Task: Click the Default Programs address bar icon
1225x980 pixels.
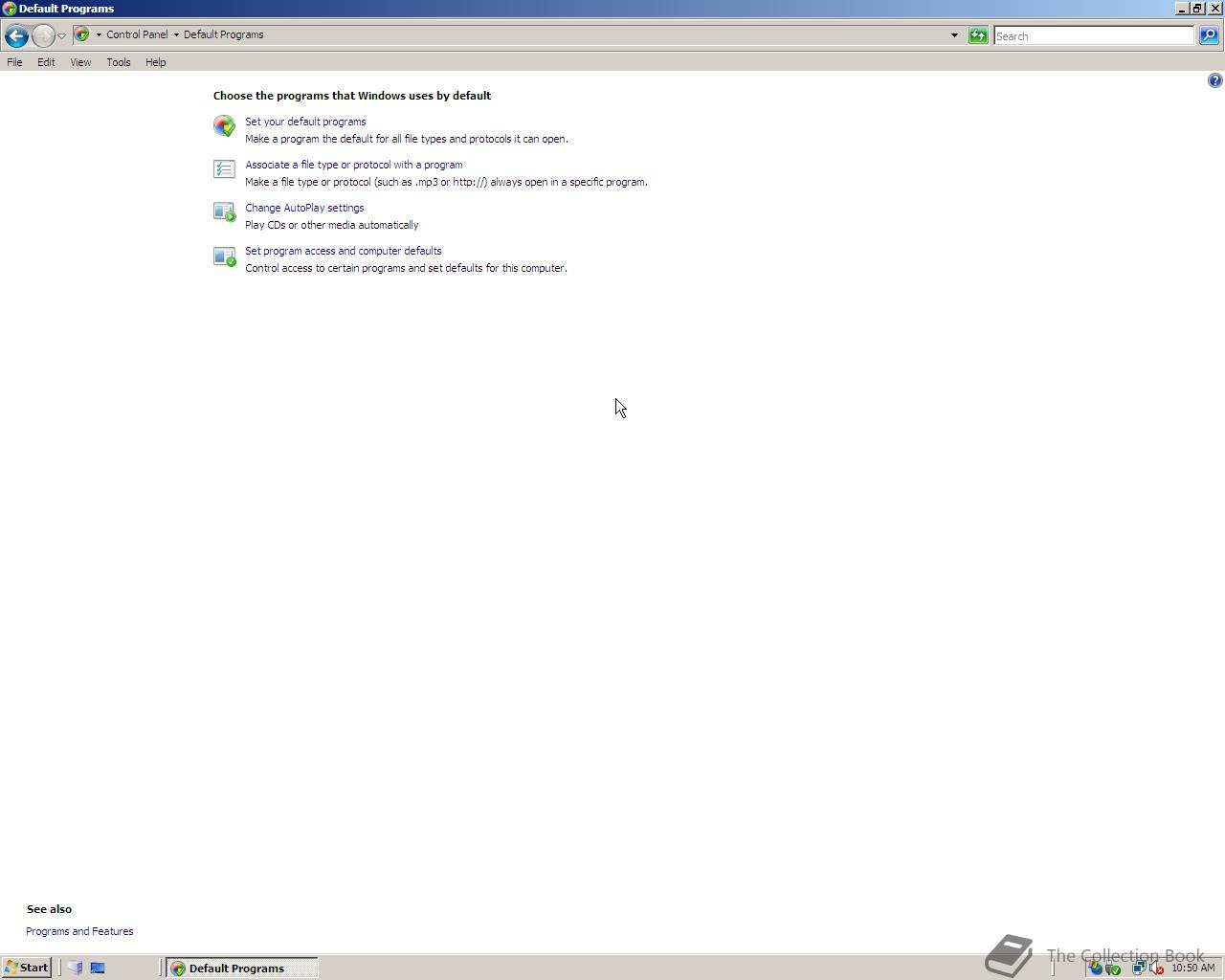Action: point(82,34)
